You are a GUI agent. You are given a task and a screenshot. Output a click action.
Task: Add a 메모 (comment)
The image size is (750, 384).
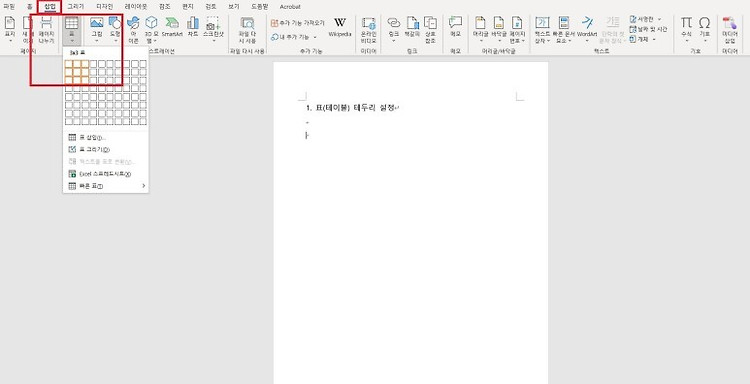(455, 27)
